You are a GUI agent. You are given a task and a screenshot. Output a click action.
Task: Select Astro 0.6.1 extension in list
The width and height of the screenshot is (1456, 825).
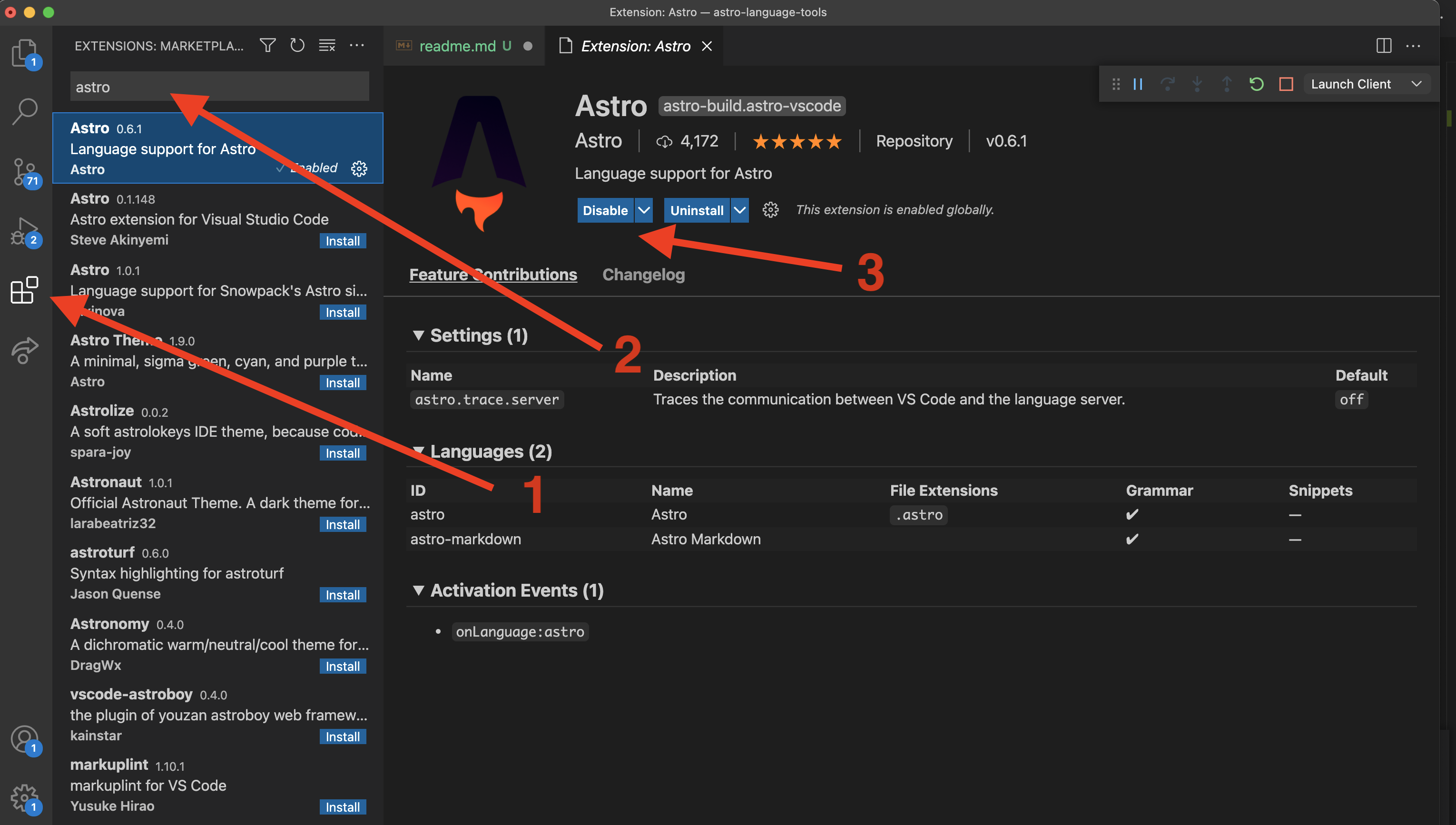218,148
